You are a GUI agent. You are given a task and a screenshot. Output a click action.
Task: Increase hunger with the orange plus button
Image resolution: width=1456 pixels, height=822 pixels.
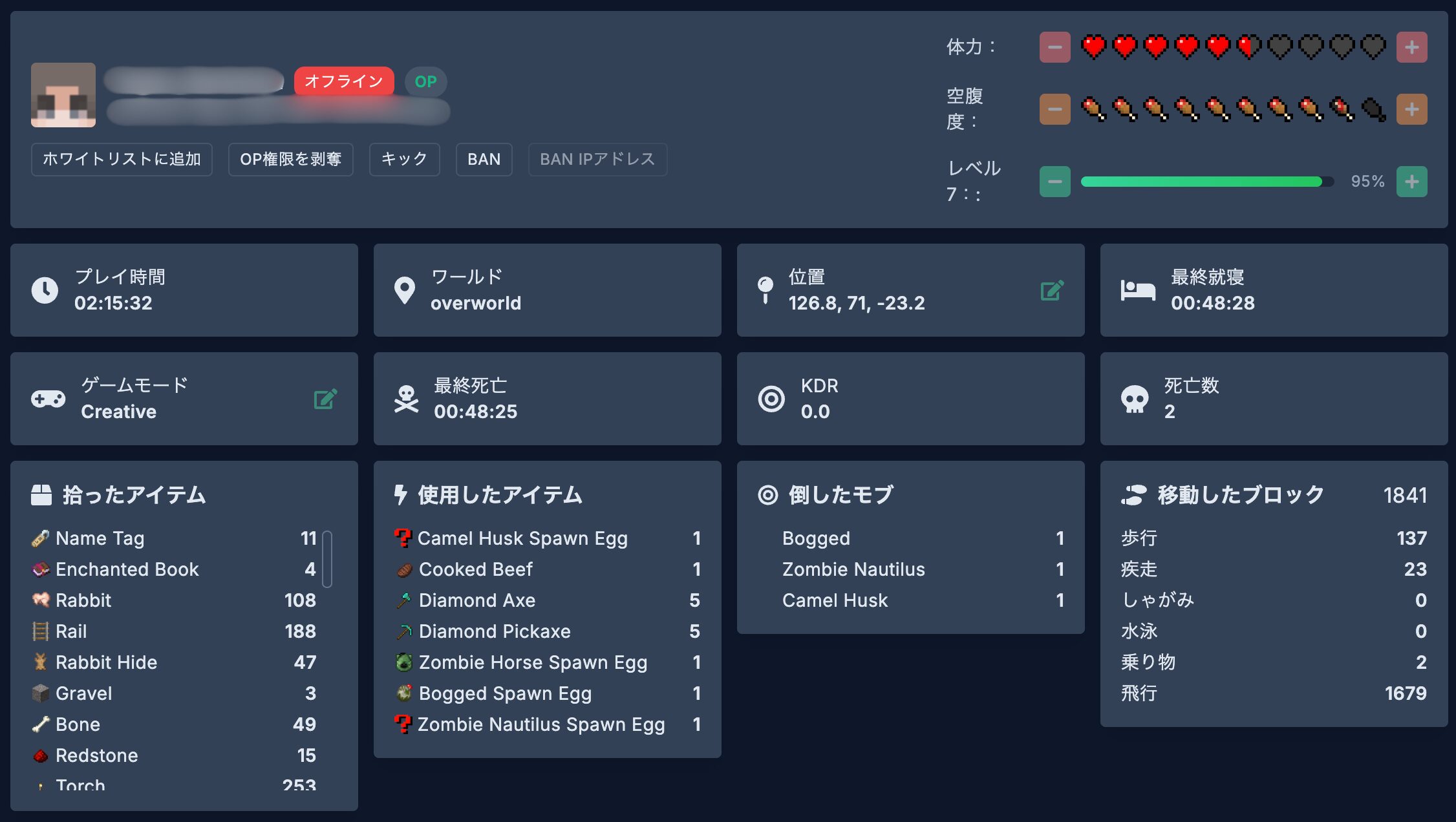[x=1411, y=109]
